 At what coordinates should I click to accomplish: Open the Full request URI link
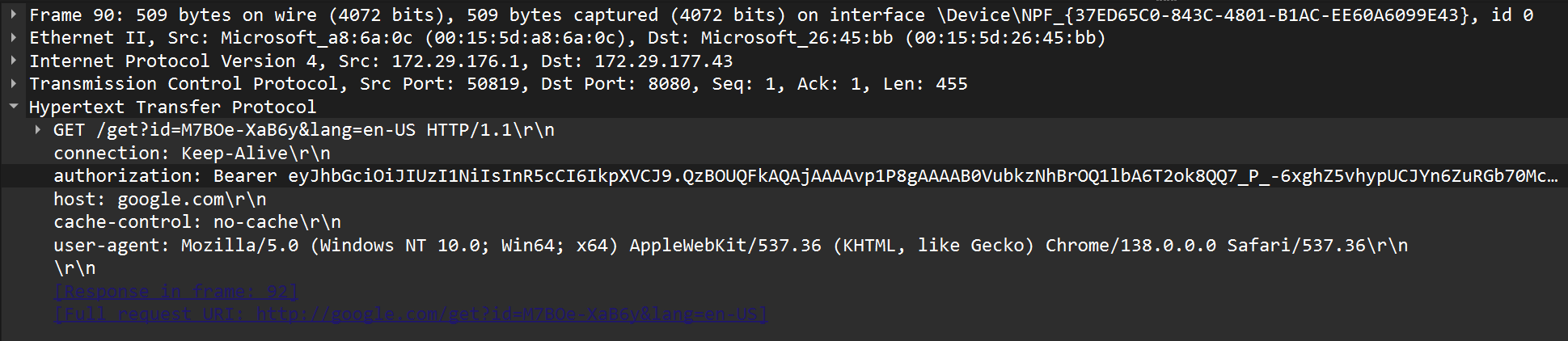point(410,314)
